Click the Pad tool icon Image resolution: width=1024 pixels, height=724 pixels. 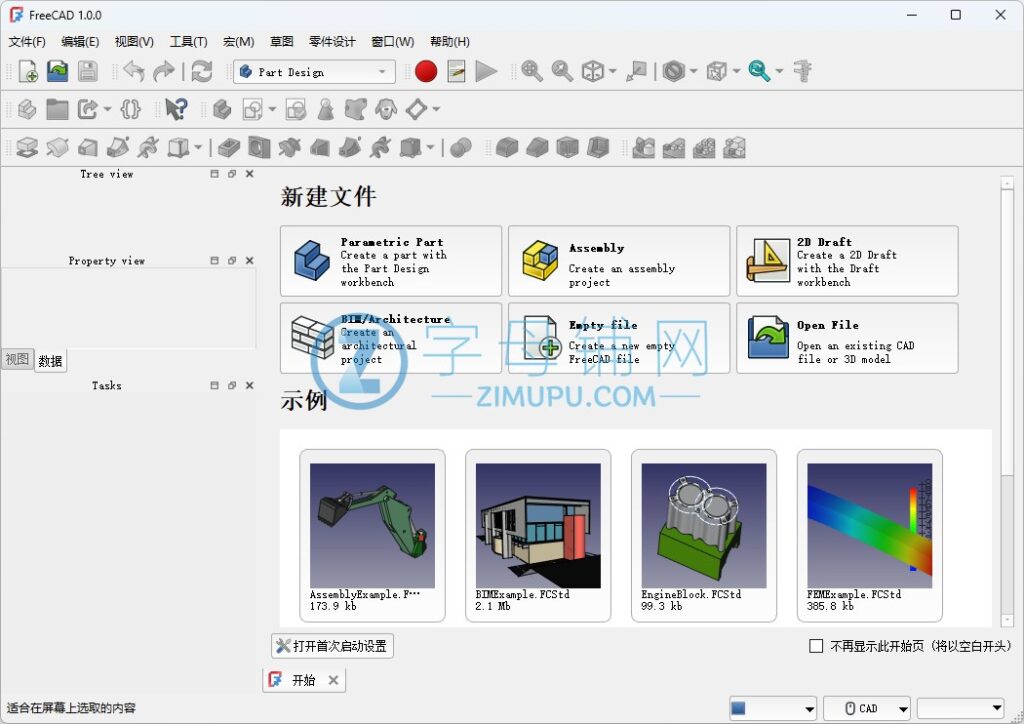click(27, 148)
